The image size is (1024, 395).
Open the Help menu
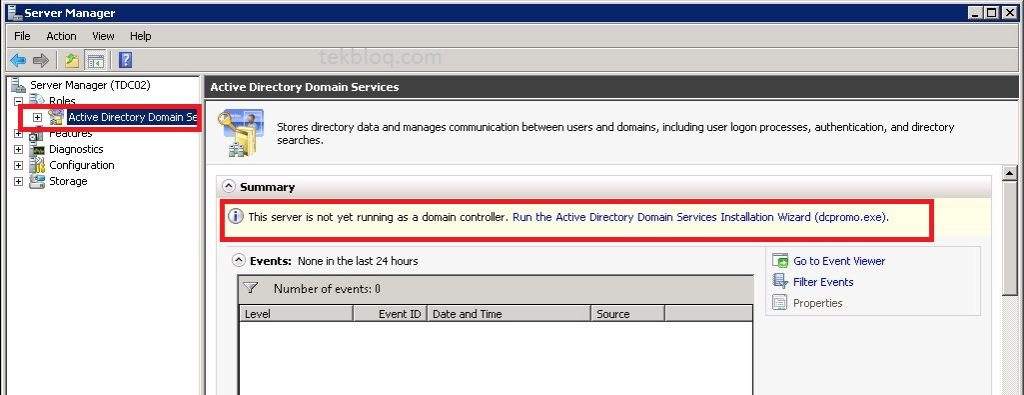pos(140,36)
